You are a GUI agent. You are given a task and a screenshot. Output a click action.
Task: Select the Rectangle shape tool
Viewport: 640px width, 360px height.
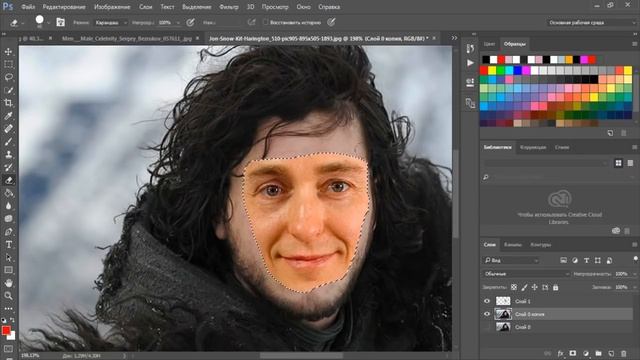pos(9,270)
